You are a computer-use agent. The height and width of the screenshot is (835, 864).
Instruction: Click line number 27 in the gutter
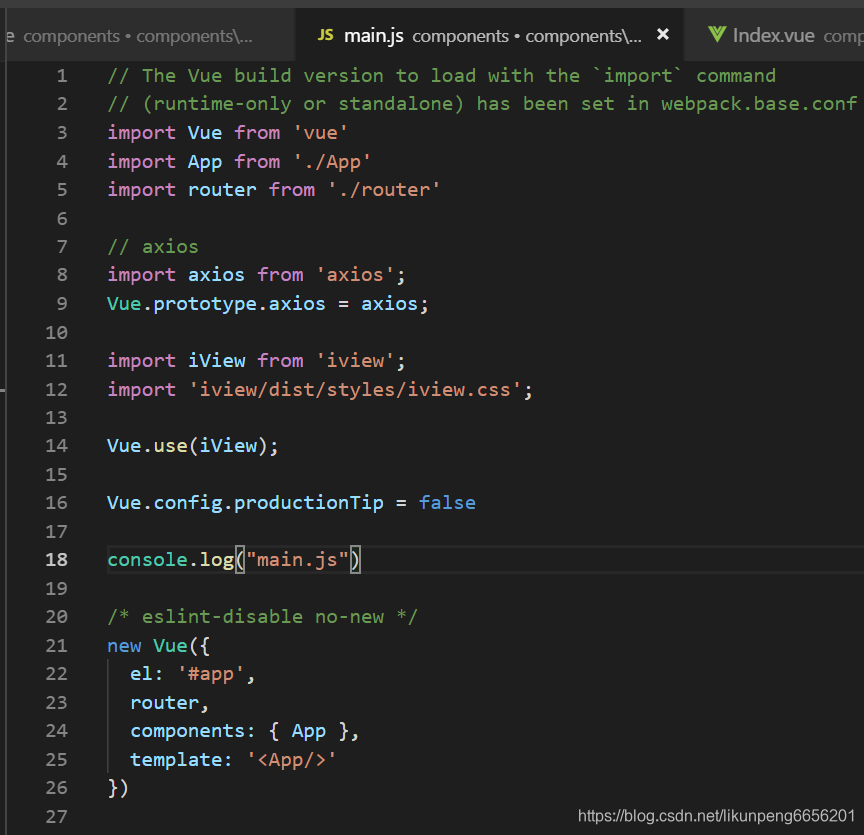tap(56, 817)
